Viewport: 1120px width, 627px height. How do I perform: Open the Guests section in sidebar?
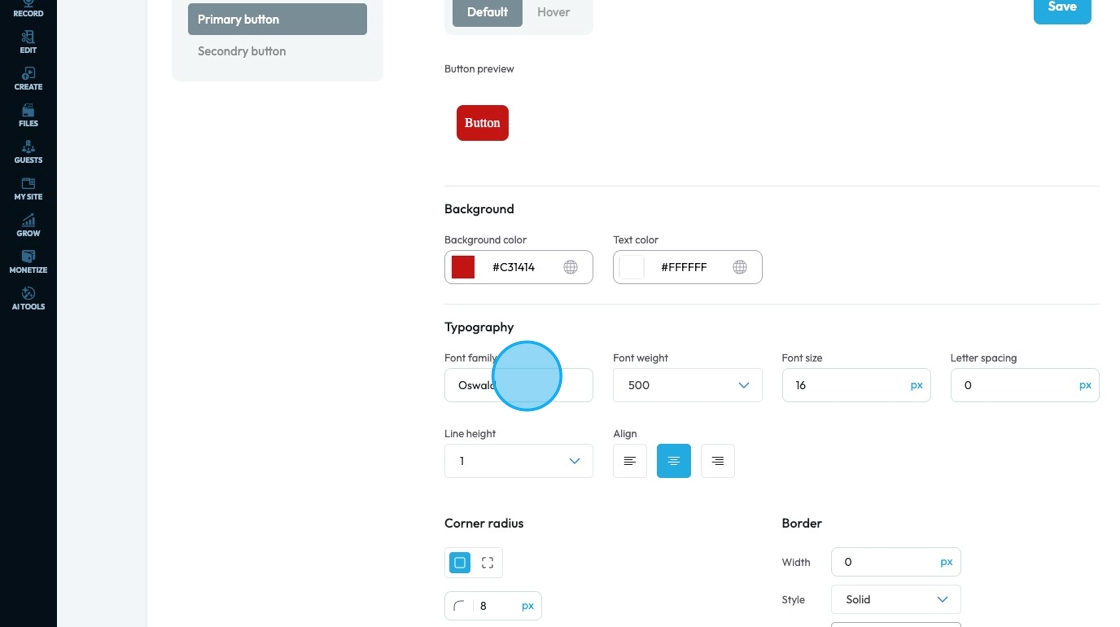pos(28,152)
